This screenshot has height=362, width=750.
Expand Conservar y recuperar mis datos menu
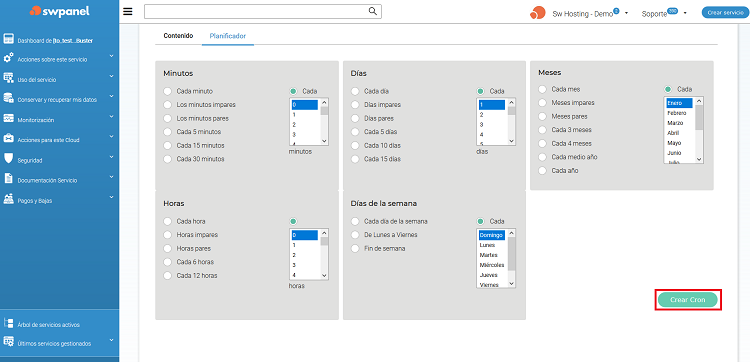[x=111, y=96]
